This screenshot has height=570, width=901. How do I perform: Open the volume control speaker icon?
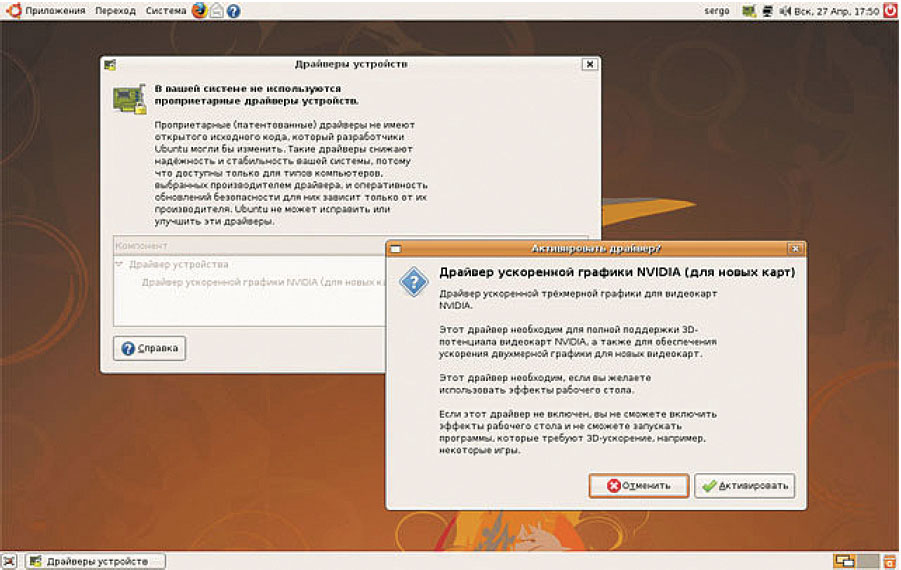click(784, 11)
